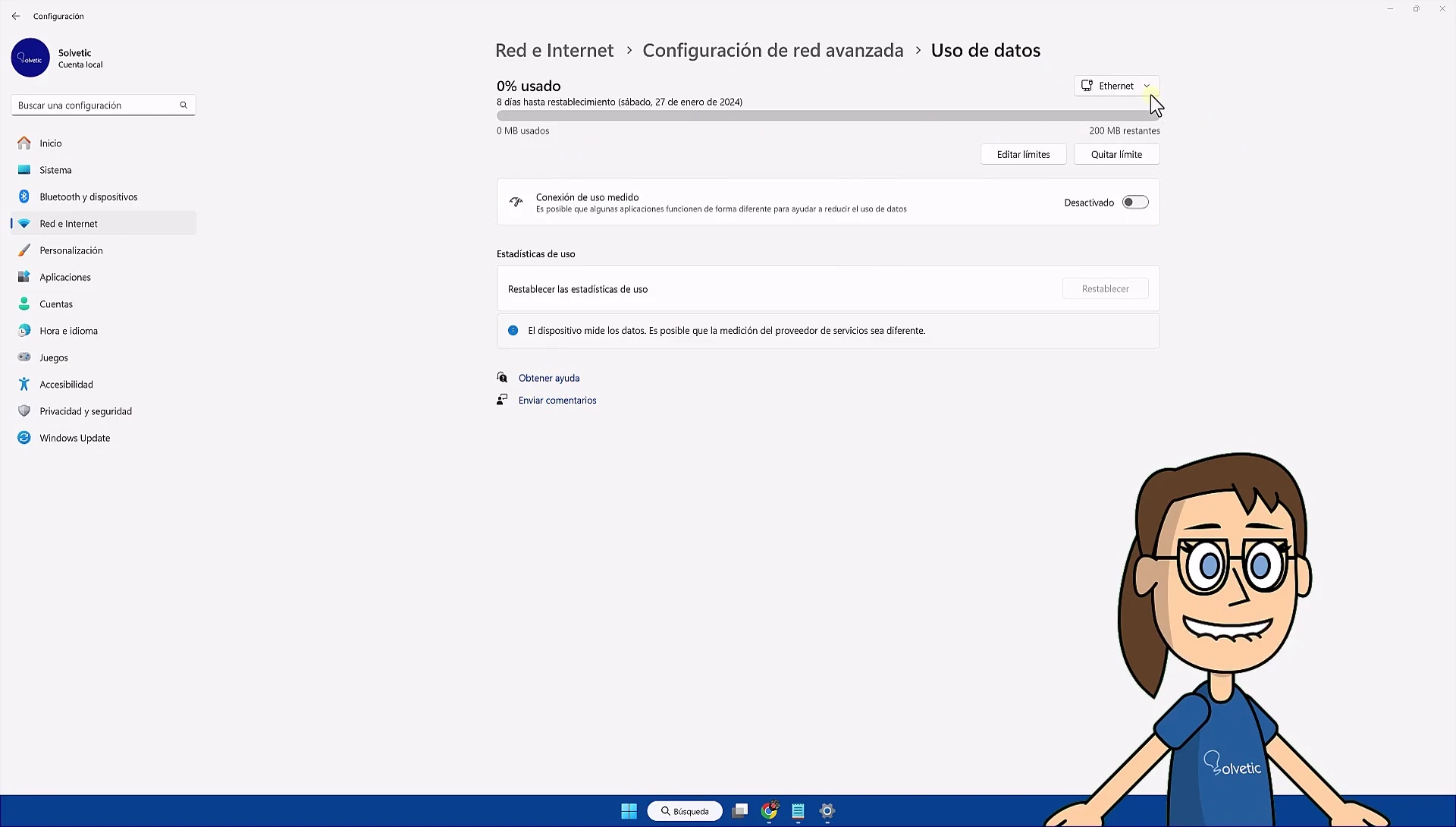Click the back arrow next to Configuración

click(16, 16)
